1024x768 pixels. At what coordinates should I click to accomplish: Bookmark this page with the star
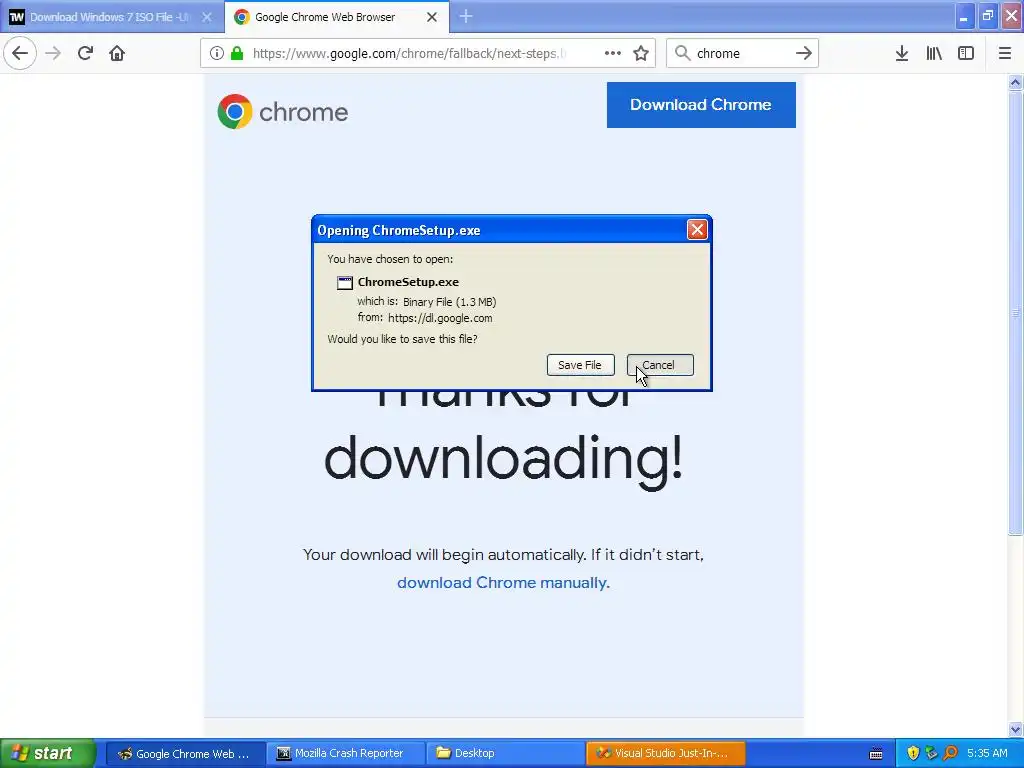(x=641, y=53)
